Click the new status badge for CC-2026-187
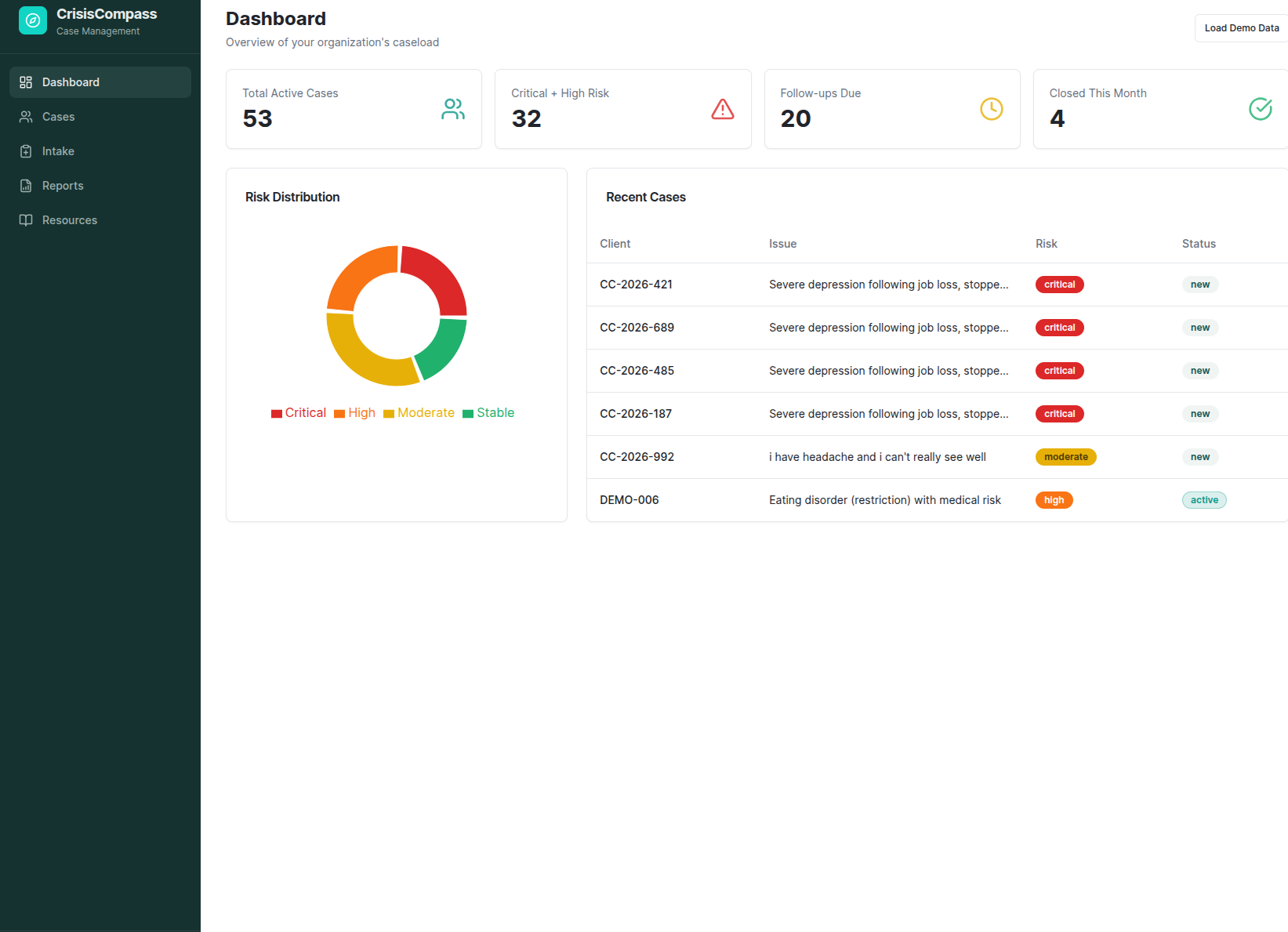 click(x=1200, y=414)
